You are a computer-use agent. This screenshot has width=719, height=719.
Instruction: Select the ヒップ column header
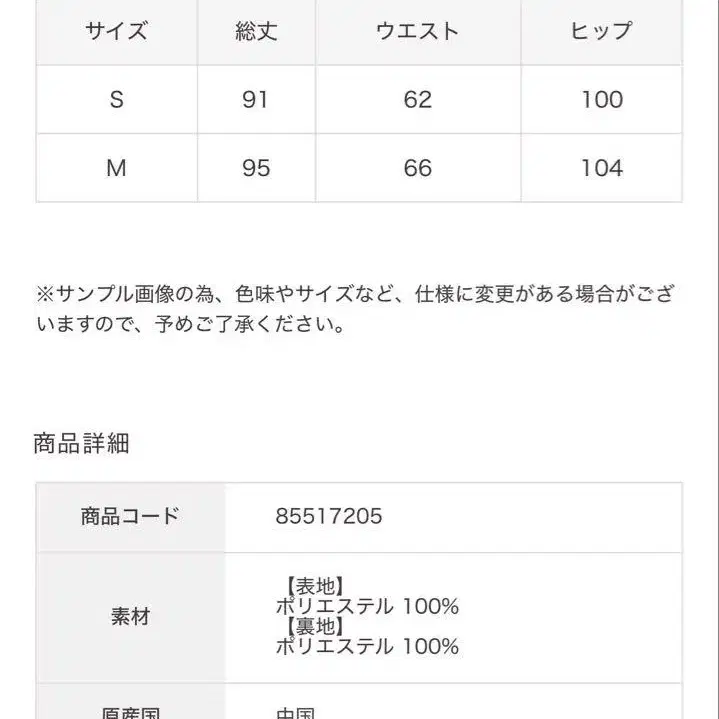(x=601, y=31)
